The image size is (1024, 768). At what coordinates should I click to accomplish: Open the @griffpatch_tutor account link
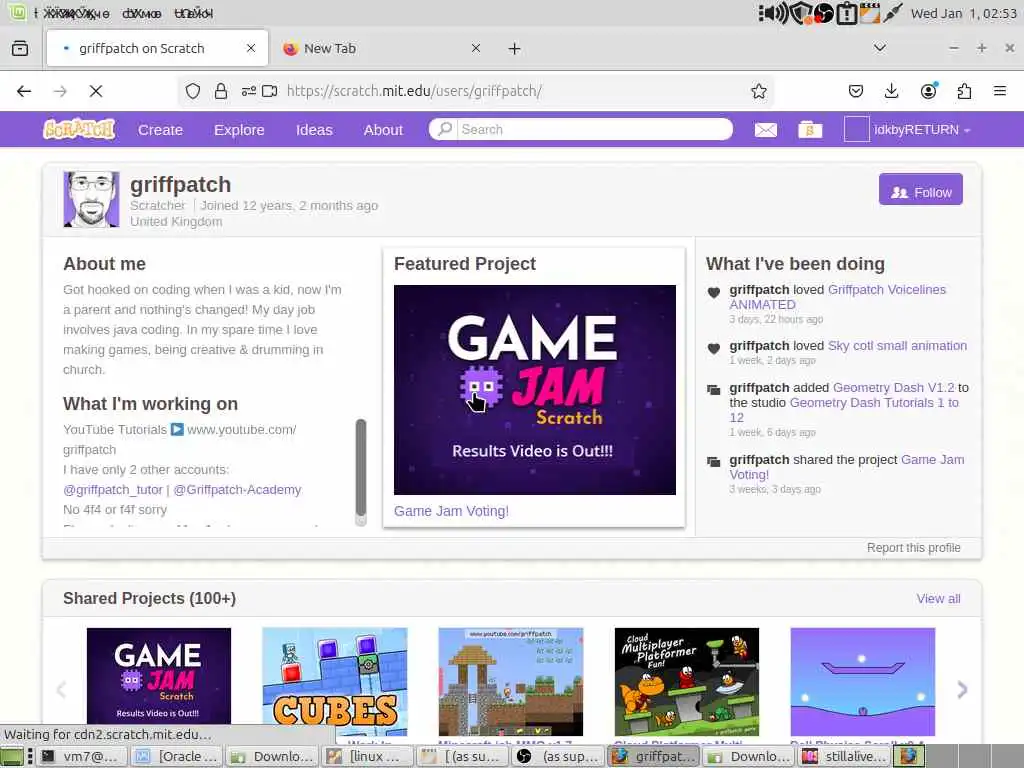tap(113, 489)
